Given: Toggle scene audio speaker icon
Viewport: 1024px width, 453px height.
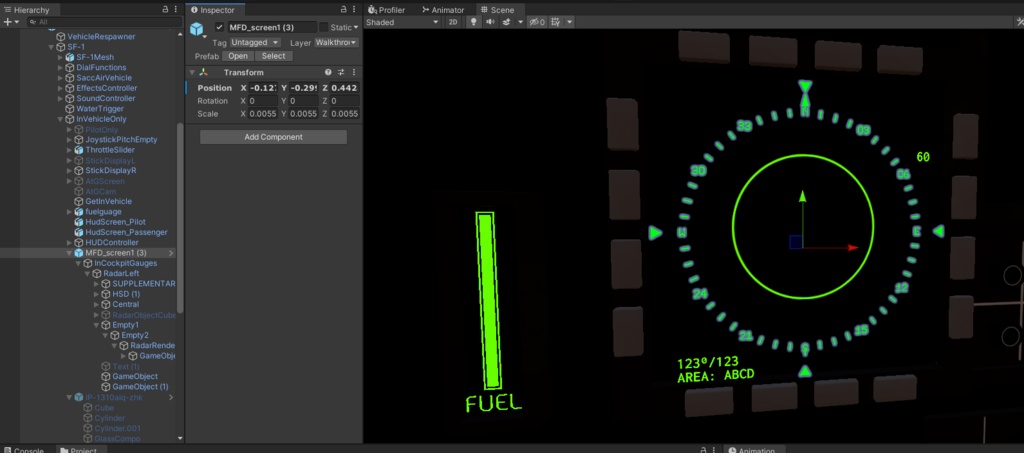Looking at the screenshot, I should pos(490,22).
